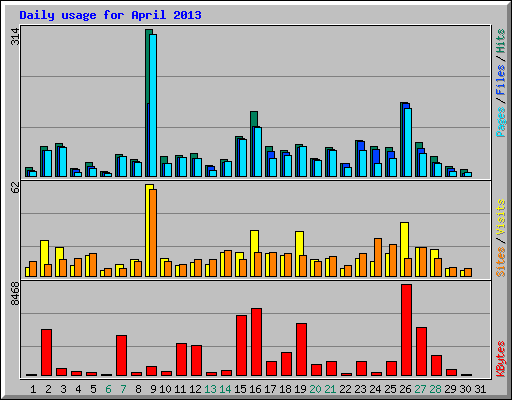Select green weekend day label 13
The width and height of the screenshot is (512, 400).
point(210,389)
